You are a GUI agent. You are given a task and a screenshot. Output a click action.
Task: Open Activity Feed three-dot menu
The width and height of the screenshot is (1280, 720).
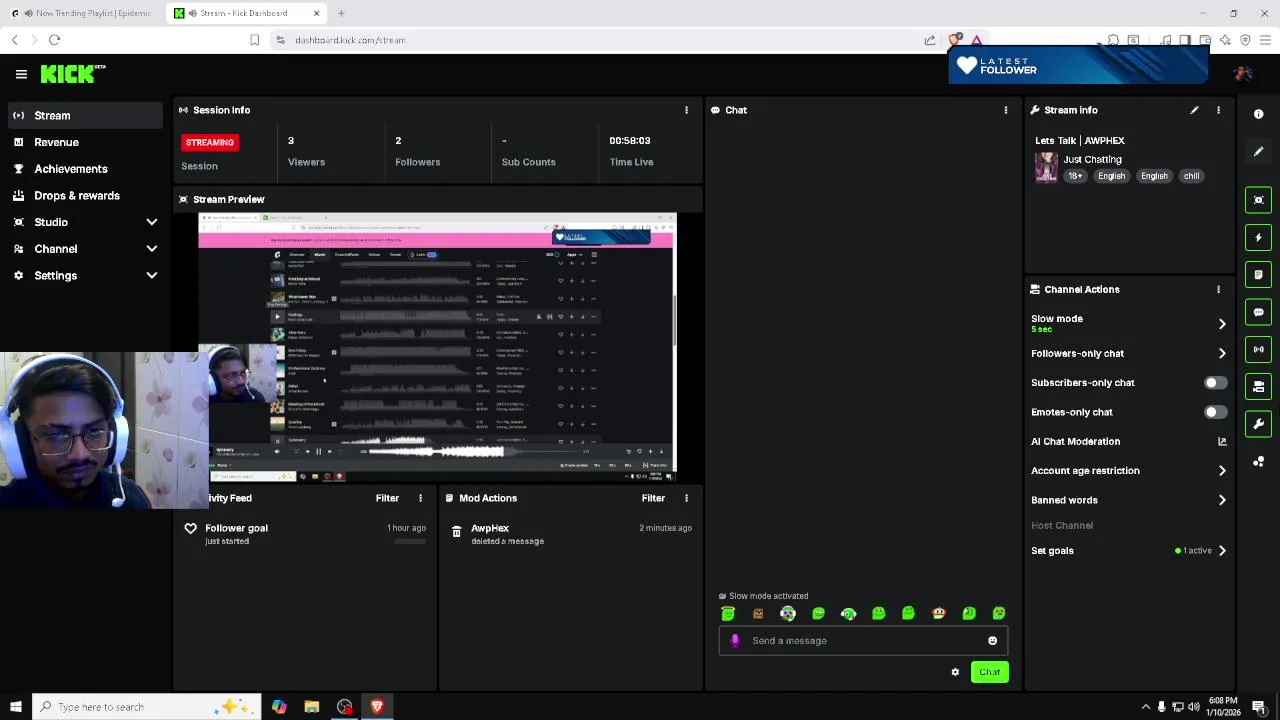click(x=420, y=498)
